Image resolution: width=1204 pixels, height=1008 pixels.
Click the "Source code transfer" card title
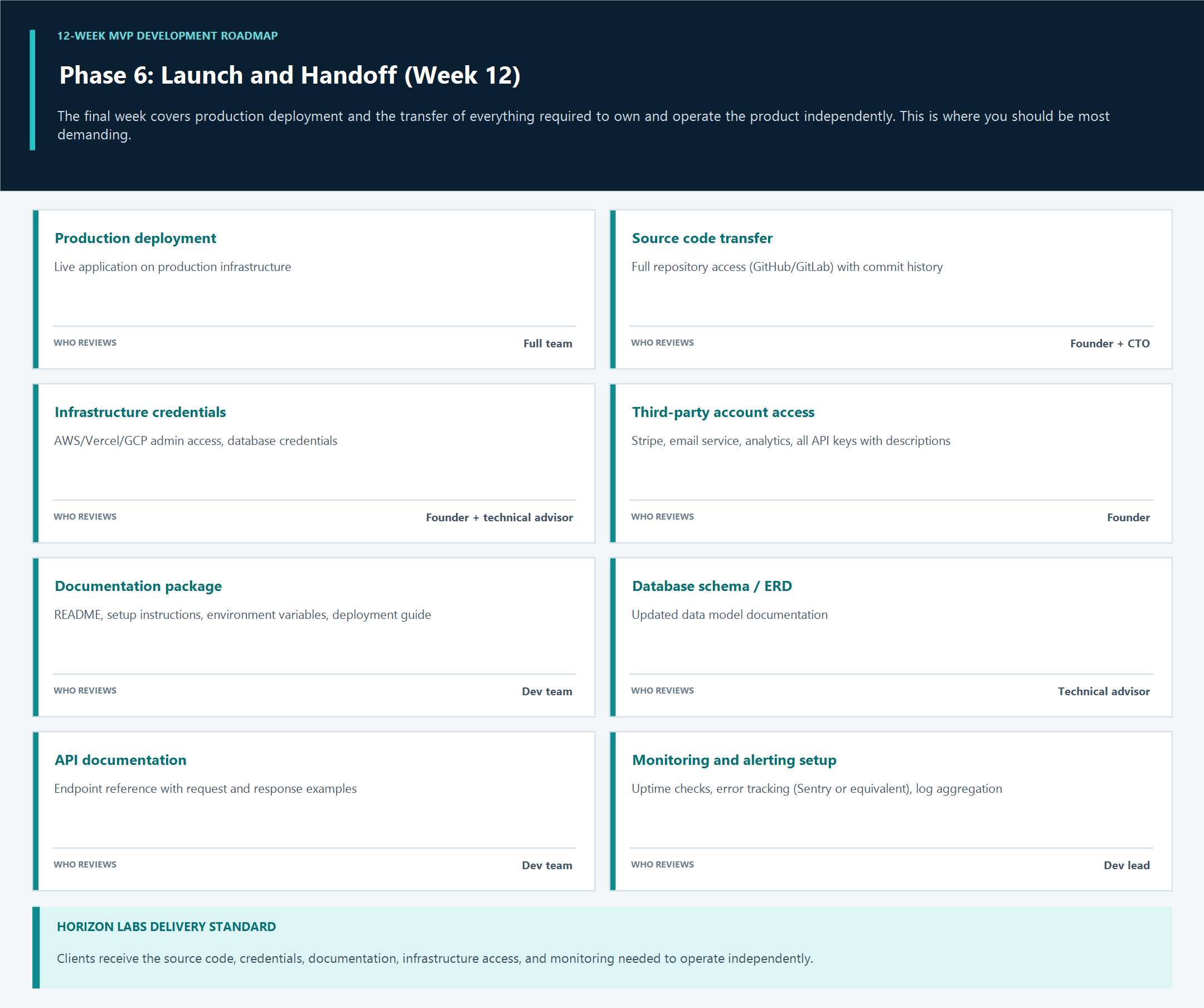[702, 238]
